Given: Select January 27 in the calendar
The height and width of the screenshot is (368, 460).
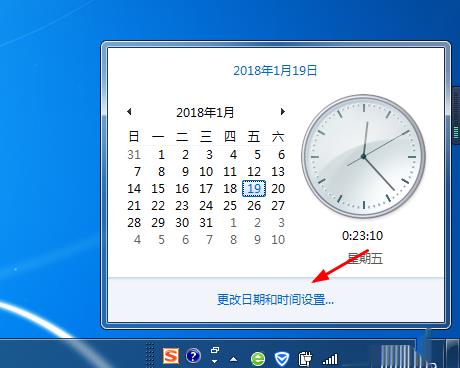Looking at the screenshot, I should pos(278,206).
